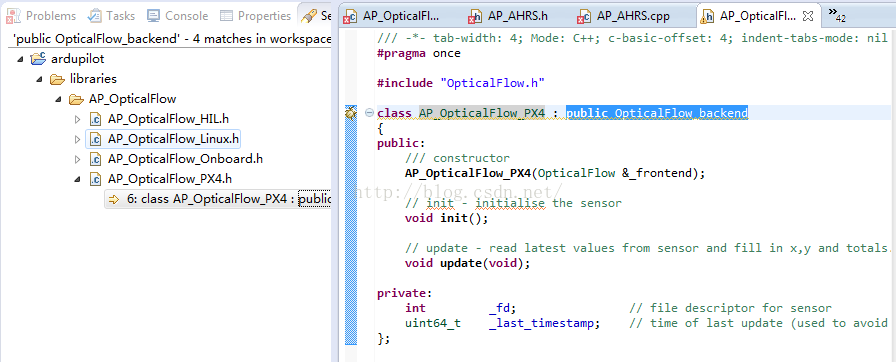The image size is (896, 362).
Task: Collapse the AP_OpticalFlow folder node
Action: pyautogui.click(x=58, y=99)
